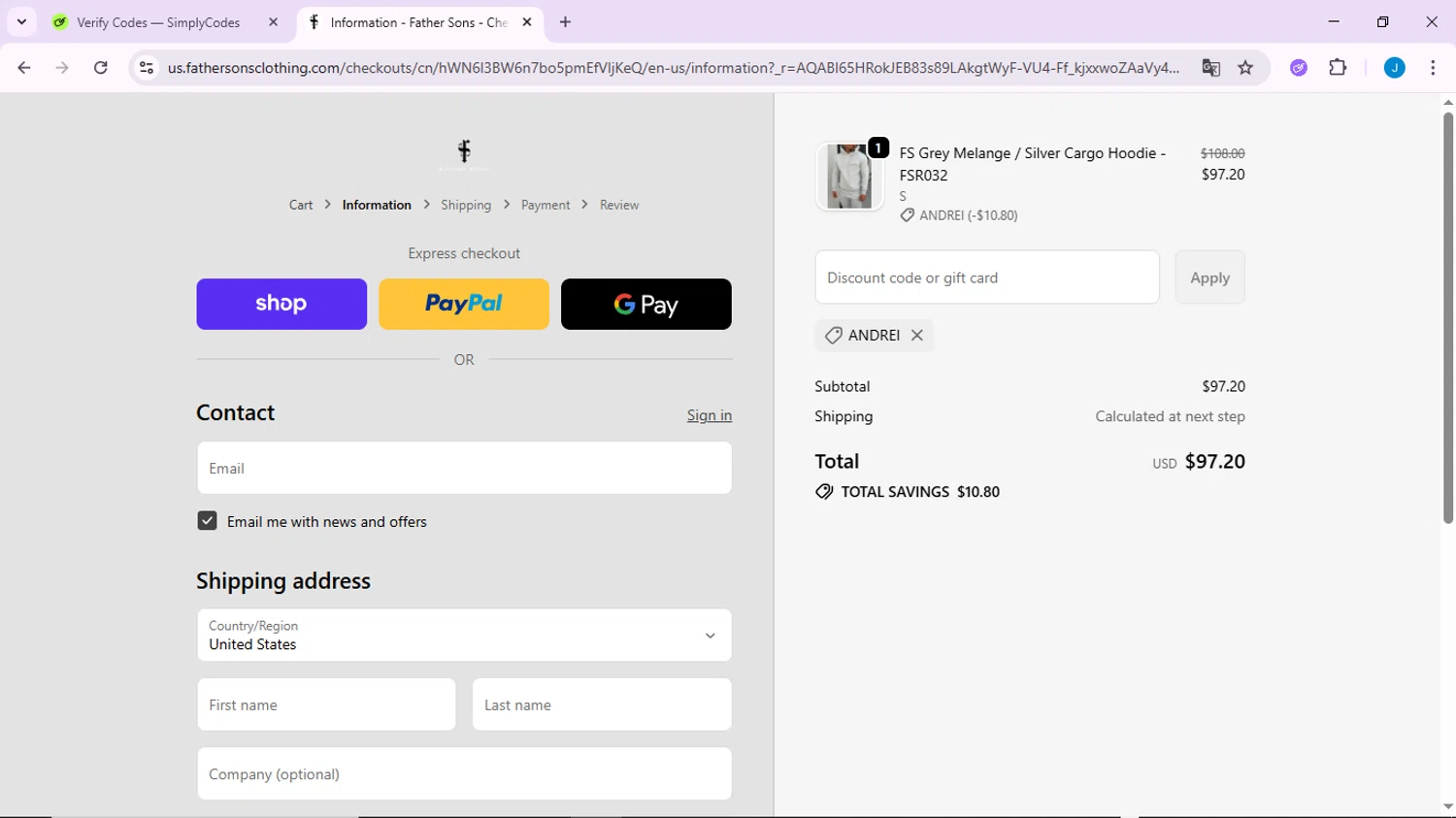The image size is (1456, 818).
Task: Open the translate page icon
Action: [1210, 68]
